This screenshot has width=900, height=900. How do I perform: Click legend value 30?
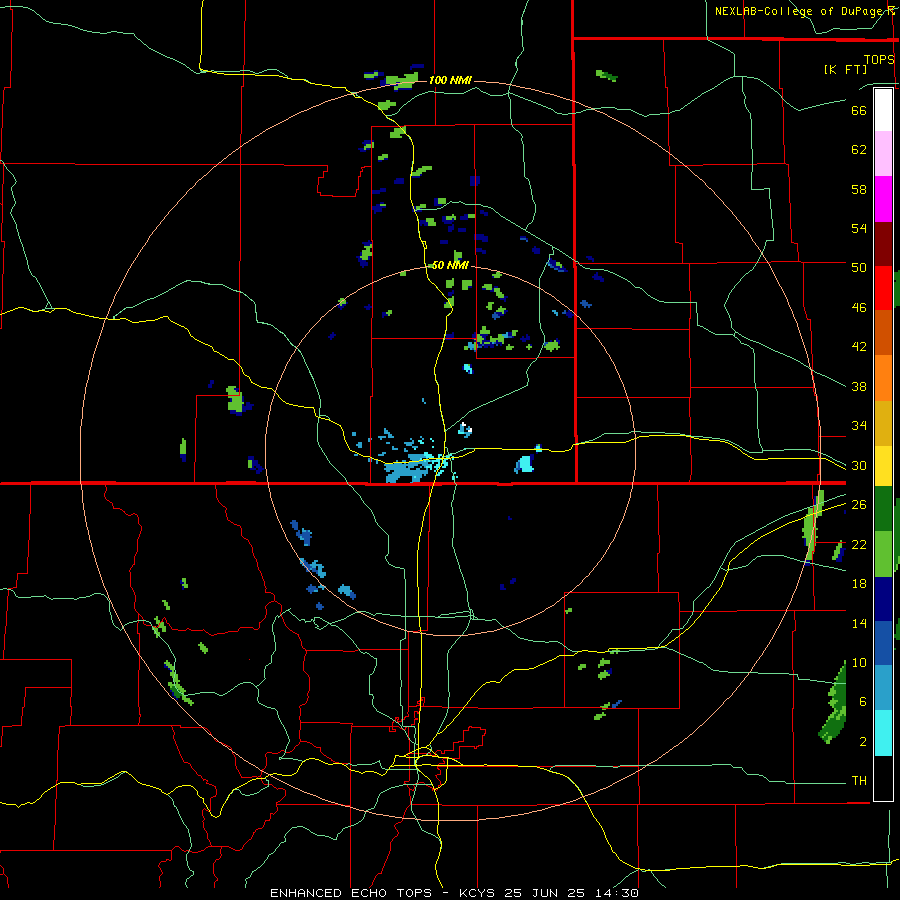click(x=859, y=465)
